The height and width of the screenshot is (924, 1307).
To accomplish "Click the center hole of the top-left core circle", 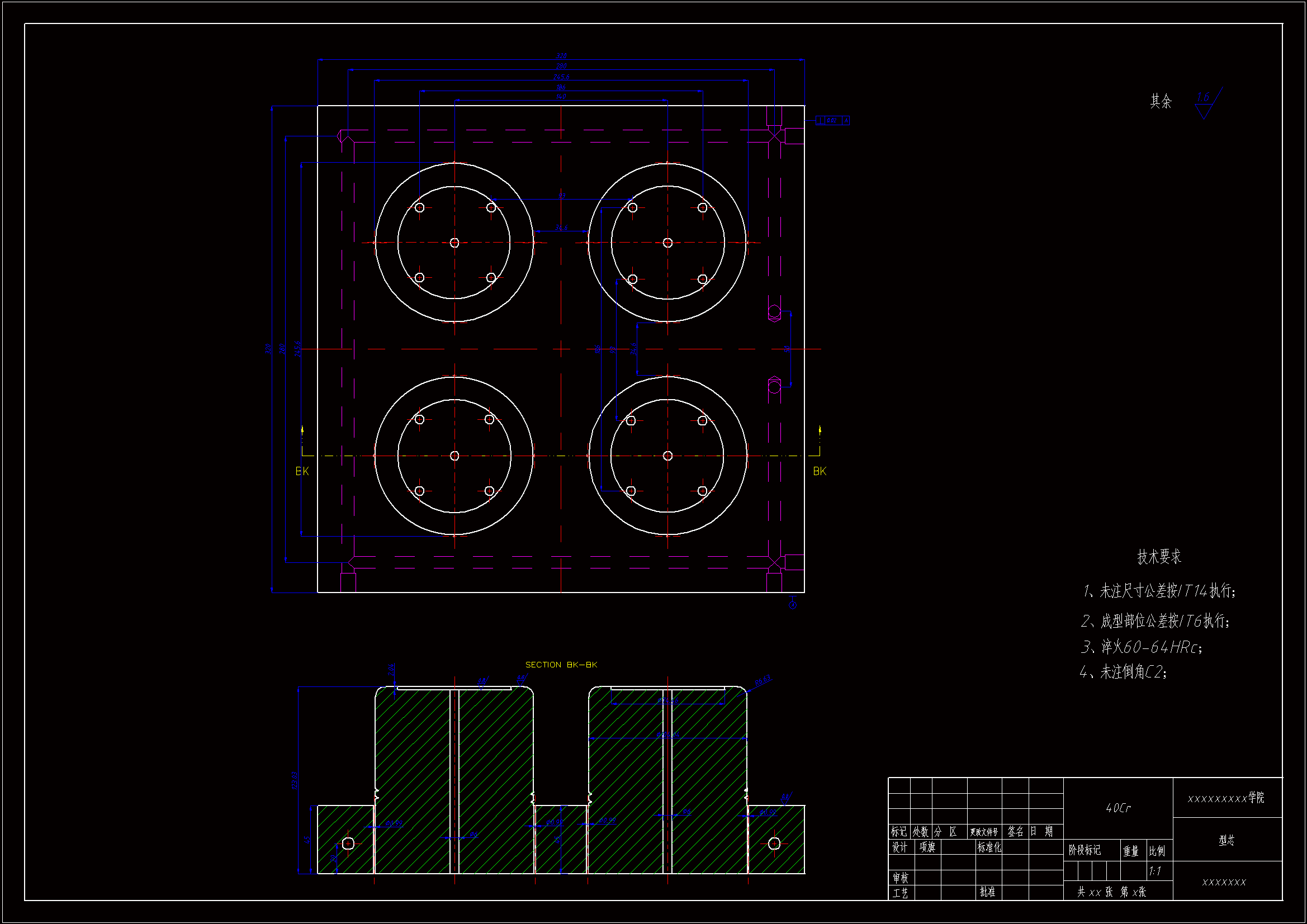I will (x=454, y=243).
